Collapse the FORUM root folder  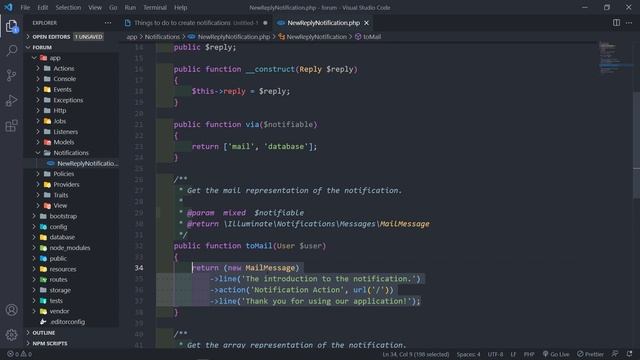[x=71, y=47]
